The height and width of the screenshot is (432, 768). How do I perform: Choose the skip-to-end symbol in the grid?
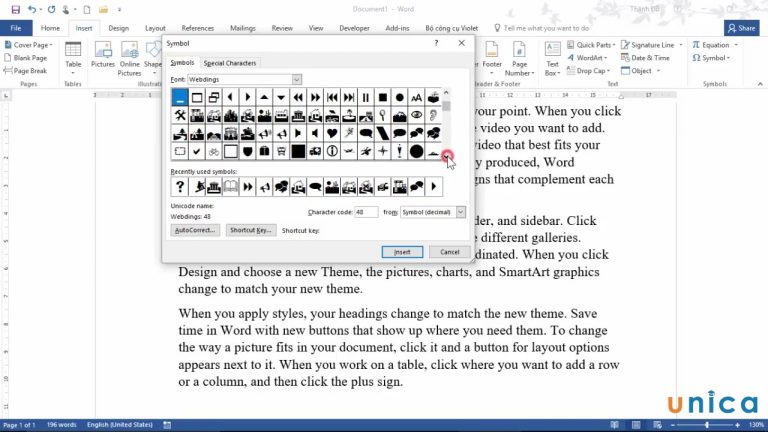[x=349, y=97]
